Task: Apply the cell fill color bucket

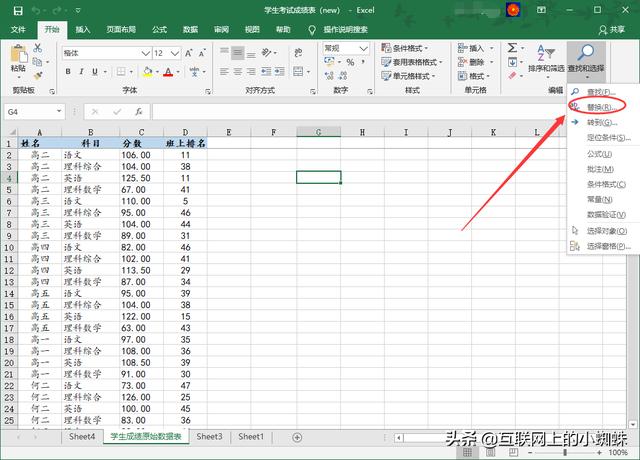Action: click(148, 72)
